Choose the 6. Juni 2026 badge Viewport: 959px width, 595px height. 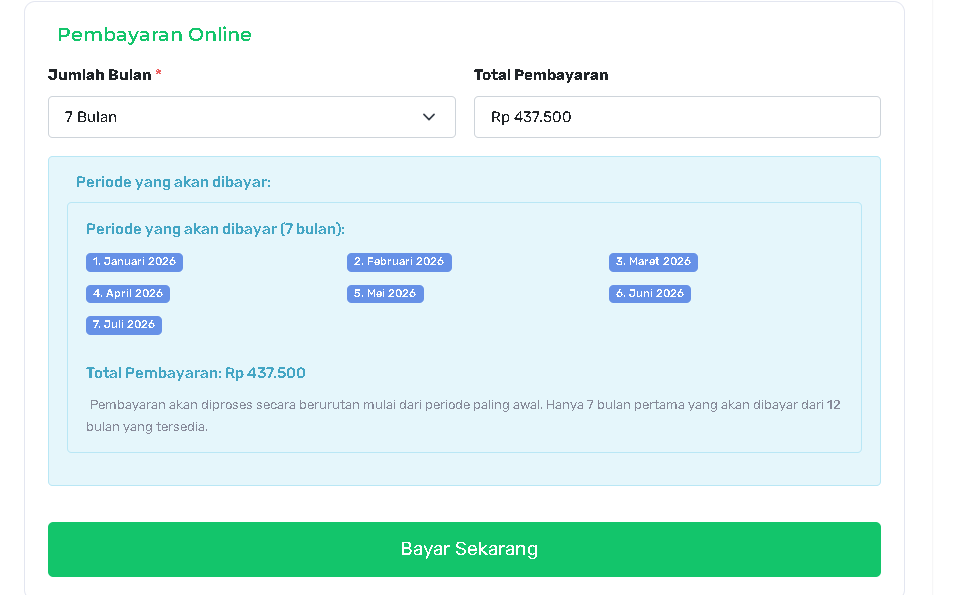pos(649,294)
